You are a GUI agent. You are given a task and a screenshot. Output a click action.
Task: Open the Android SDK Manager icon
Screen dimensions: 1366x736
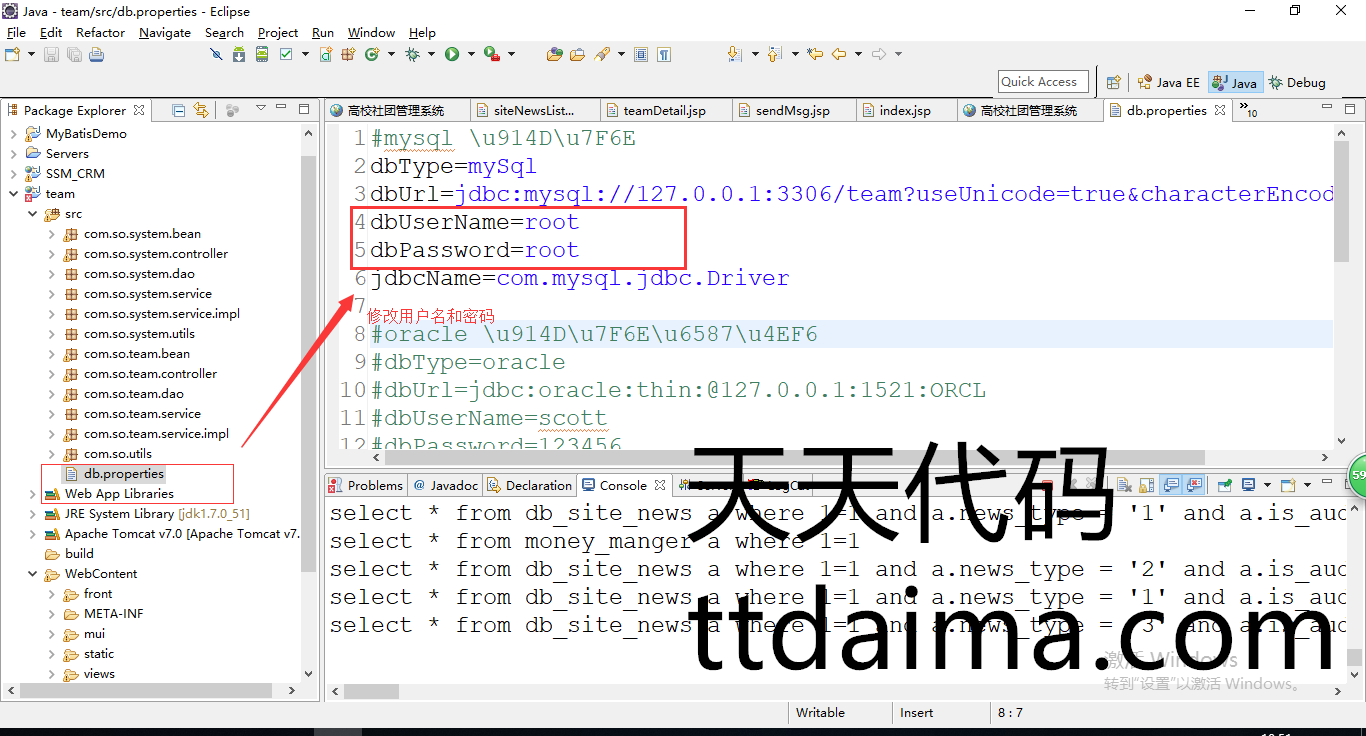tap(239, 54)
